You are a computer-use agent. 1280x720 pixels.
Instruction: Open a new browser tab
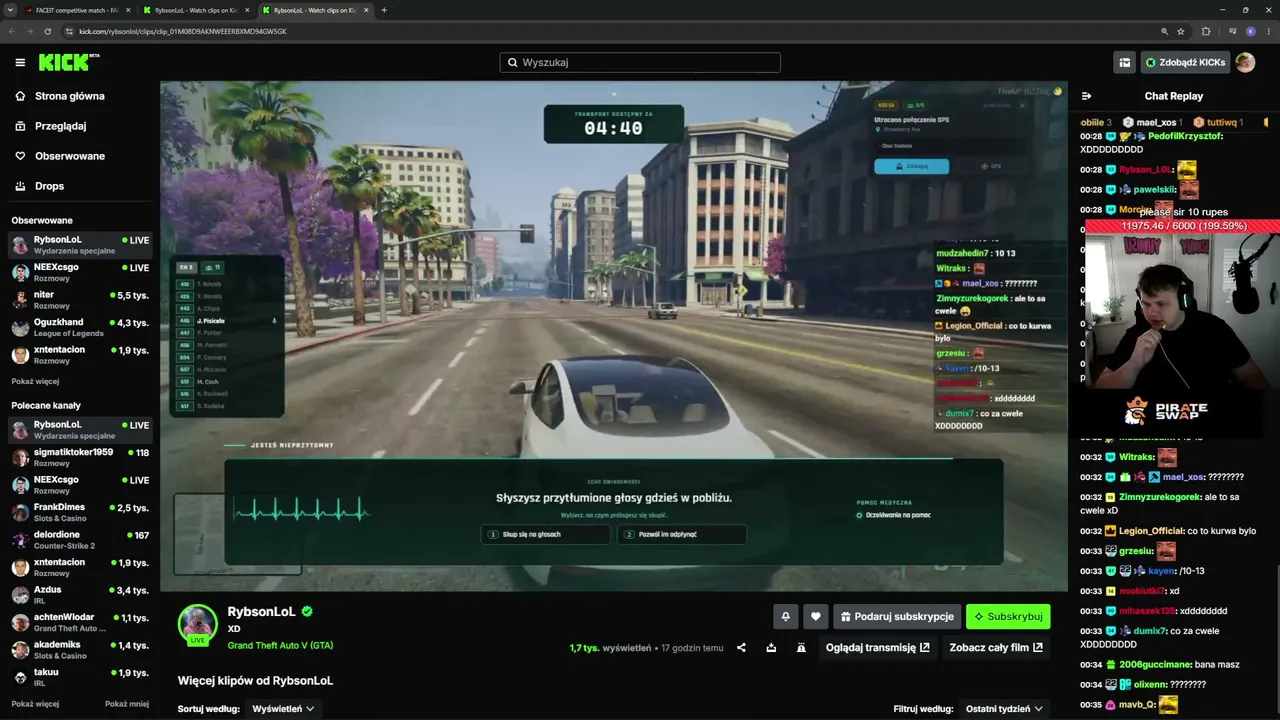click(384, 10)
